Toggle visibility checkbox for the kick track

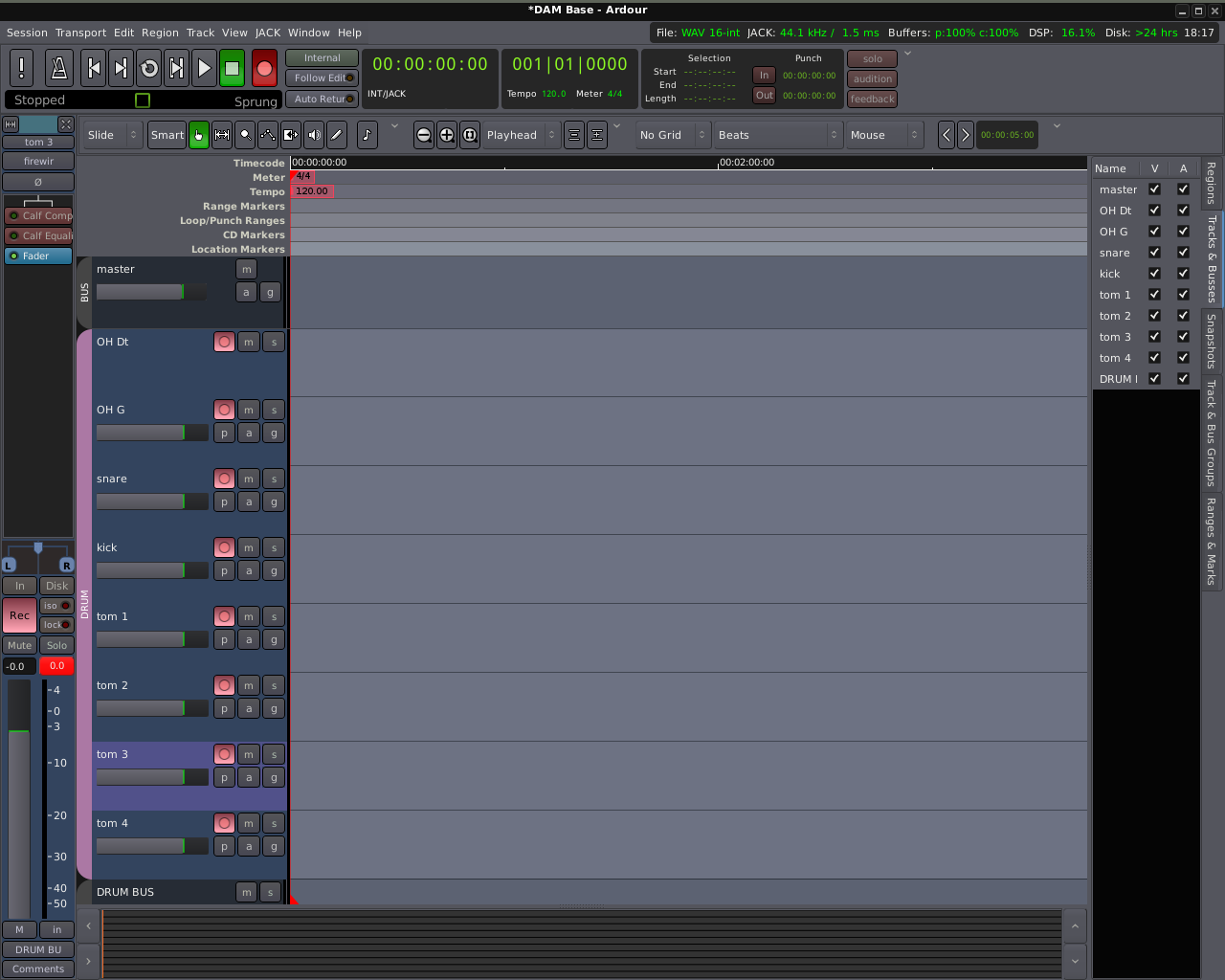point(1154,274)
